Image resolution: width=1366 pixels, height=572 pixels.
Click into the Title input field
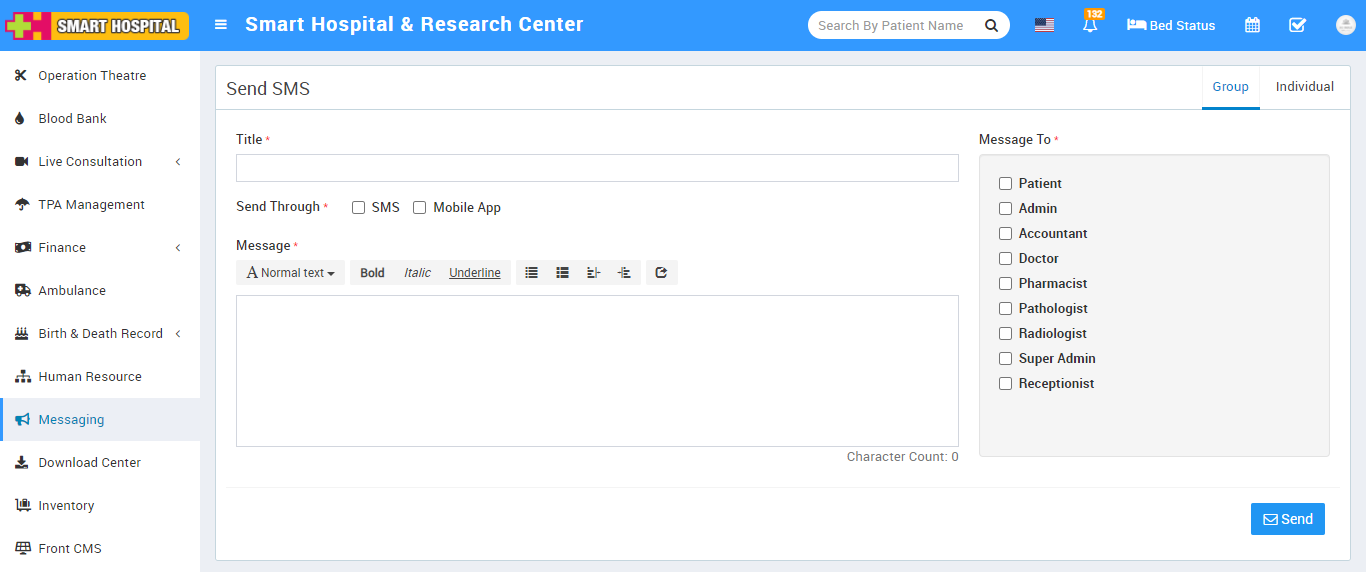[x=597, y=168]
